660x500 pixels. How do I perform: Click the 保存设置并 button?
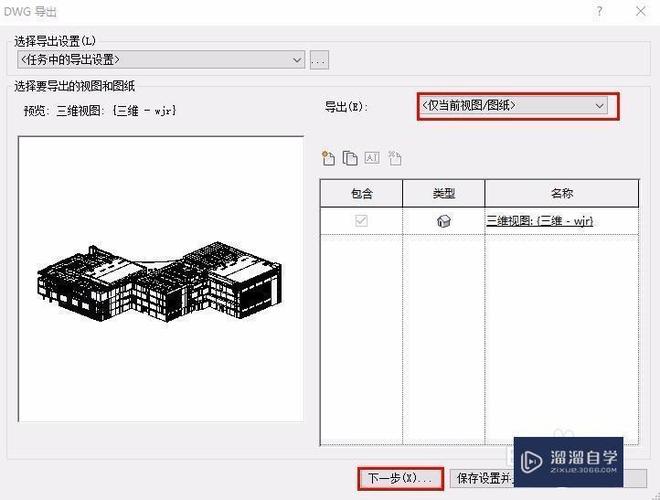click(482, 479)
